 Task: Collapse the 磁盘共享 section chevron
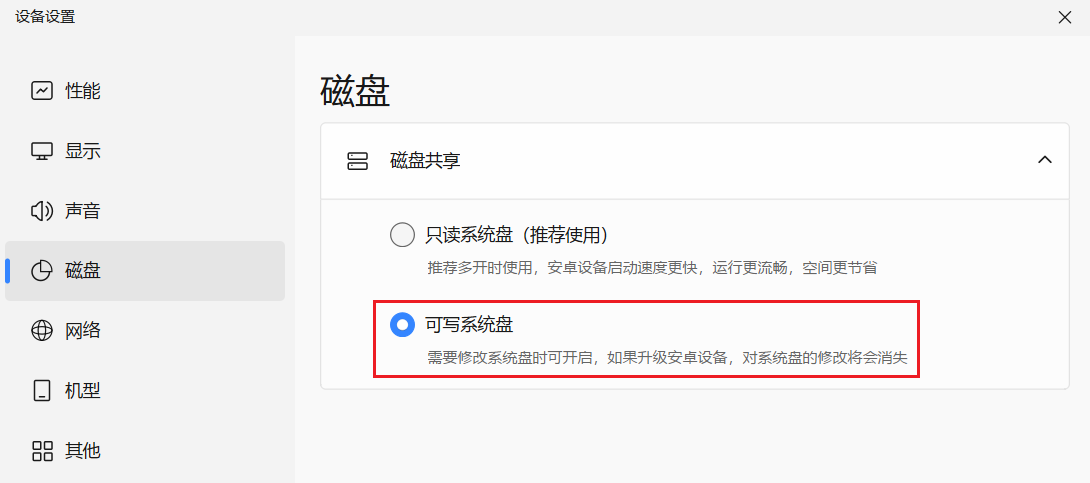(x=1044, y=160)
